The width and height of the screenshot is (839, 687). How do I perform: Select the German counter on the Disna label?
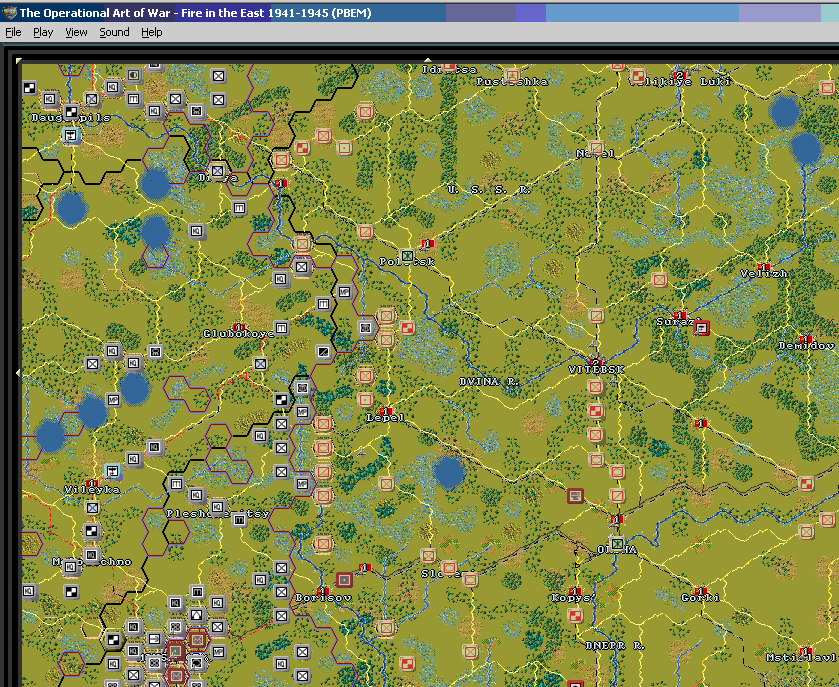(x=217, y=171)
